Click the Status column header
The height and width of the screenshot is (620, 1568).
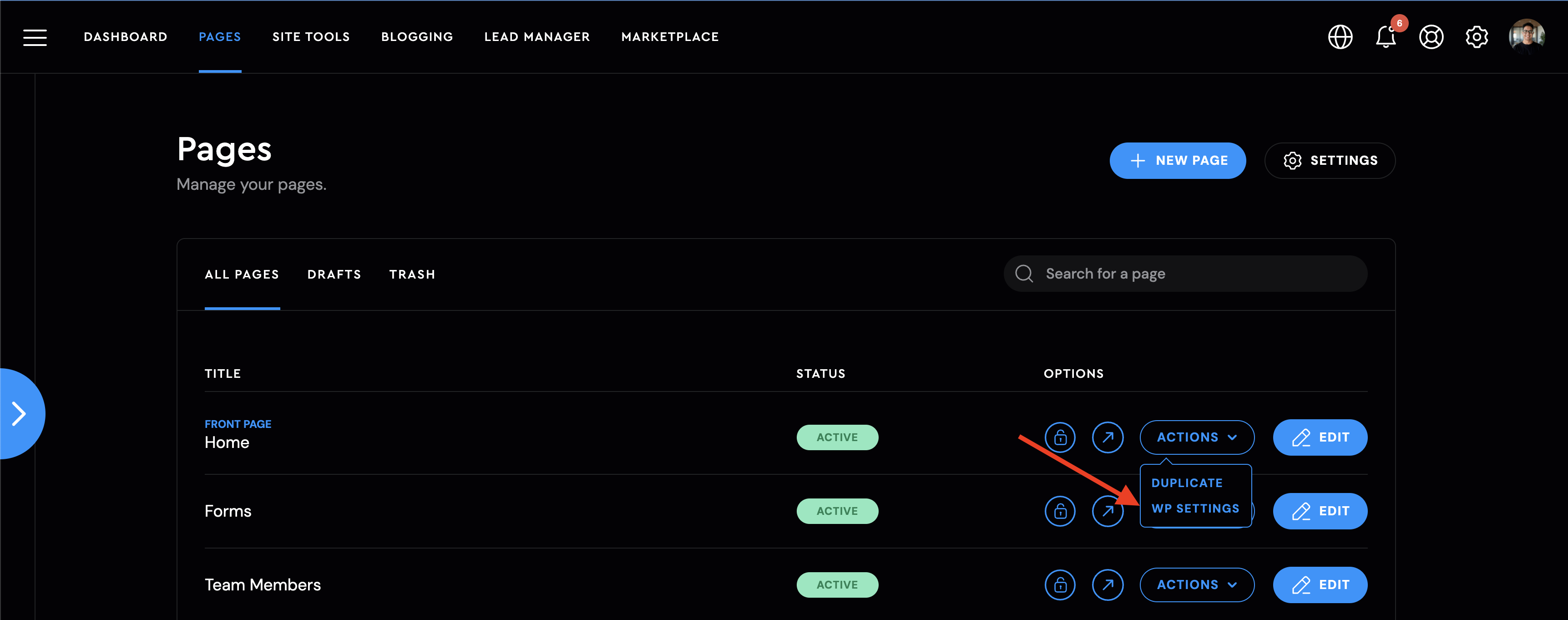pyautogui.click(x=820, y=373)
